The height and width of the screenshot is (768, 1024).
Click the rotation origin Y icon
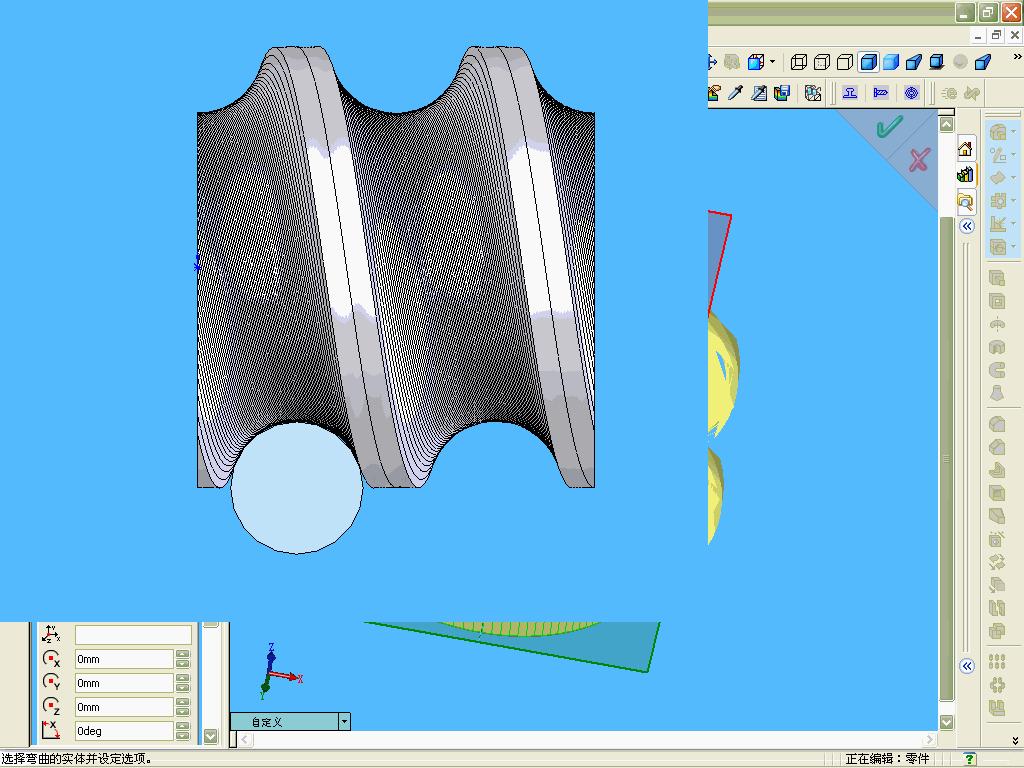click(51, 682)
